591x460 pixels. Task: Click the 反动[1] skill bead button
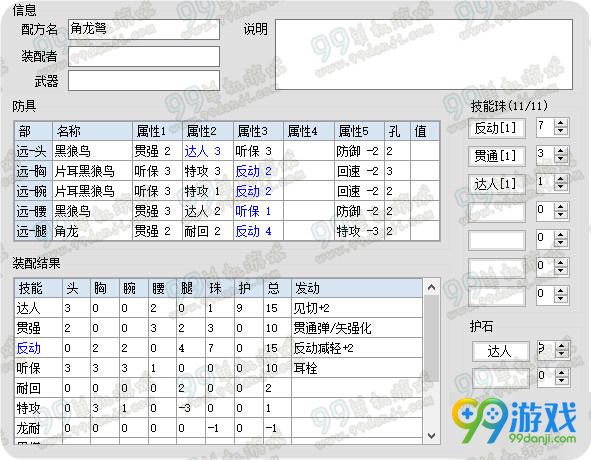tap(497, 128)
